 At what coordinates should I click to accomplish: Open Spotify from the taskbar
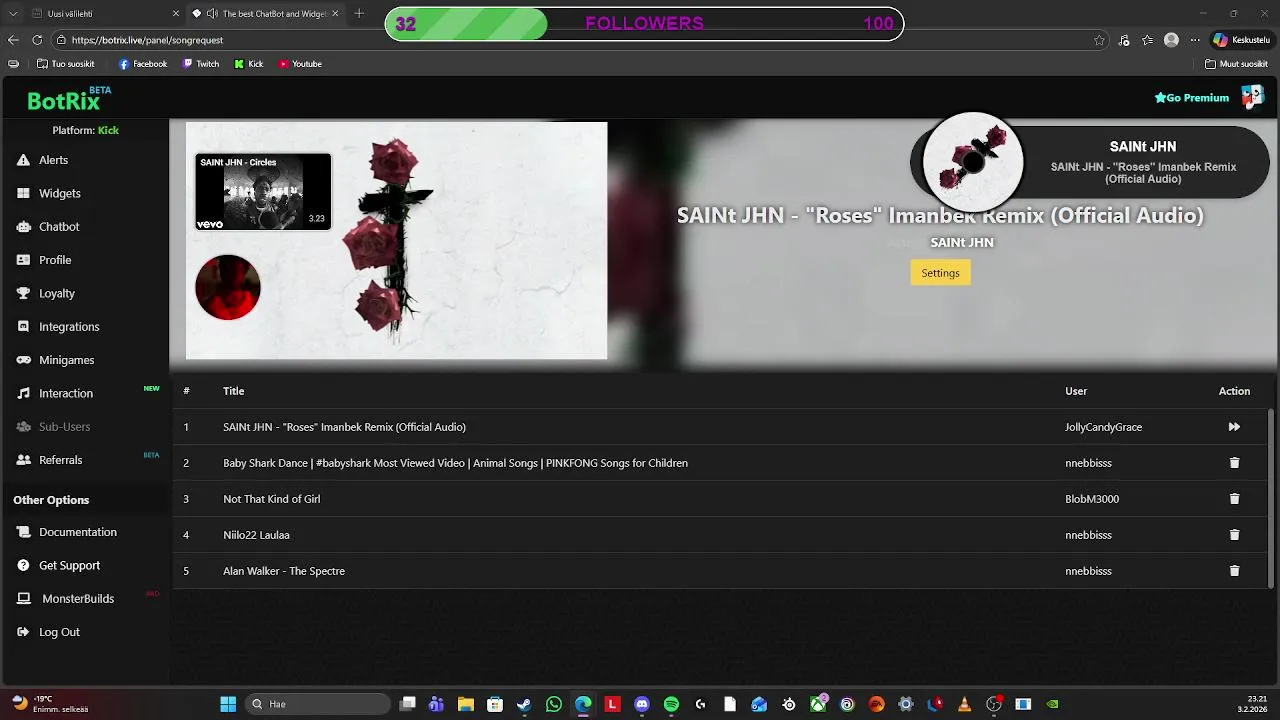coord(671,704)
